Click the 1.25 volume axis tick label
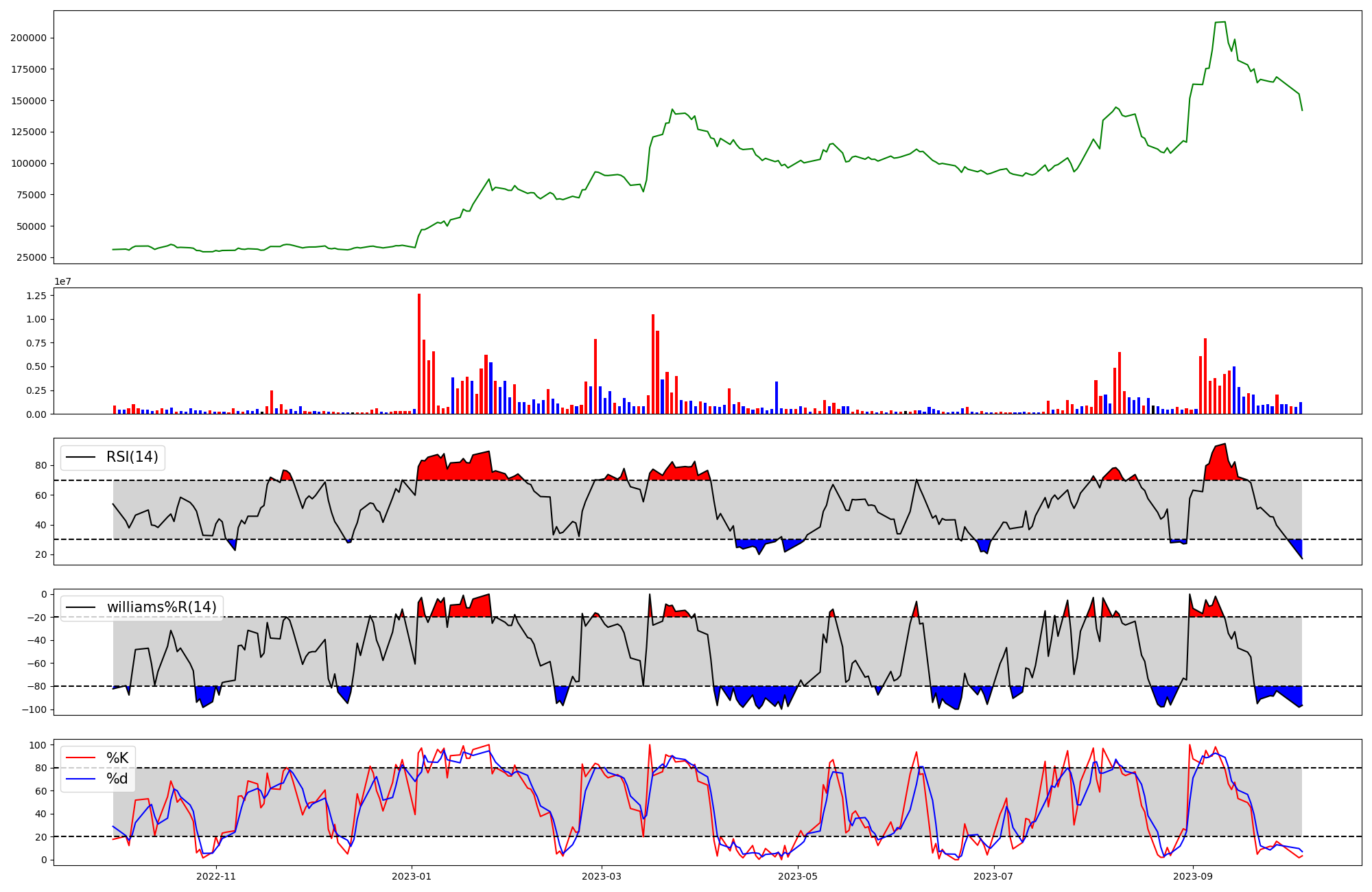The image size is (1372, 892). (x=36, y=296)
